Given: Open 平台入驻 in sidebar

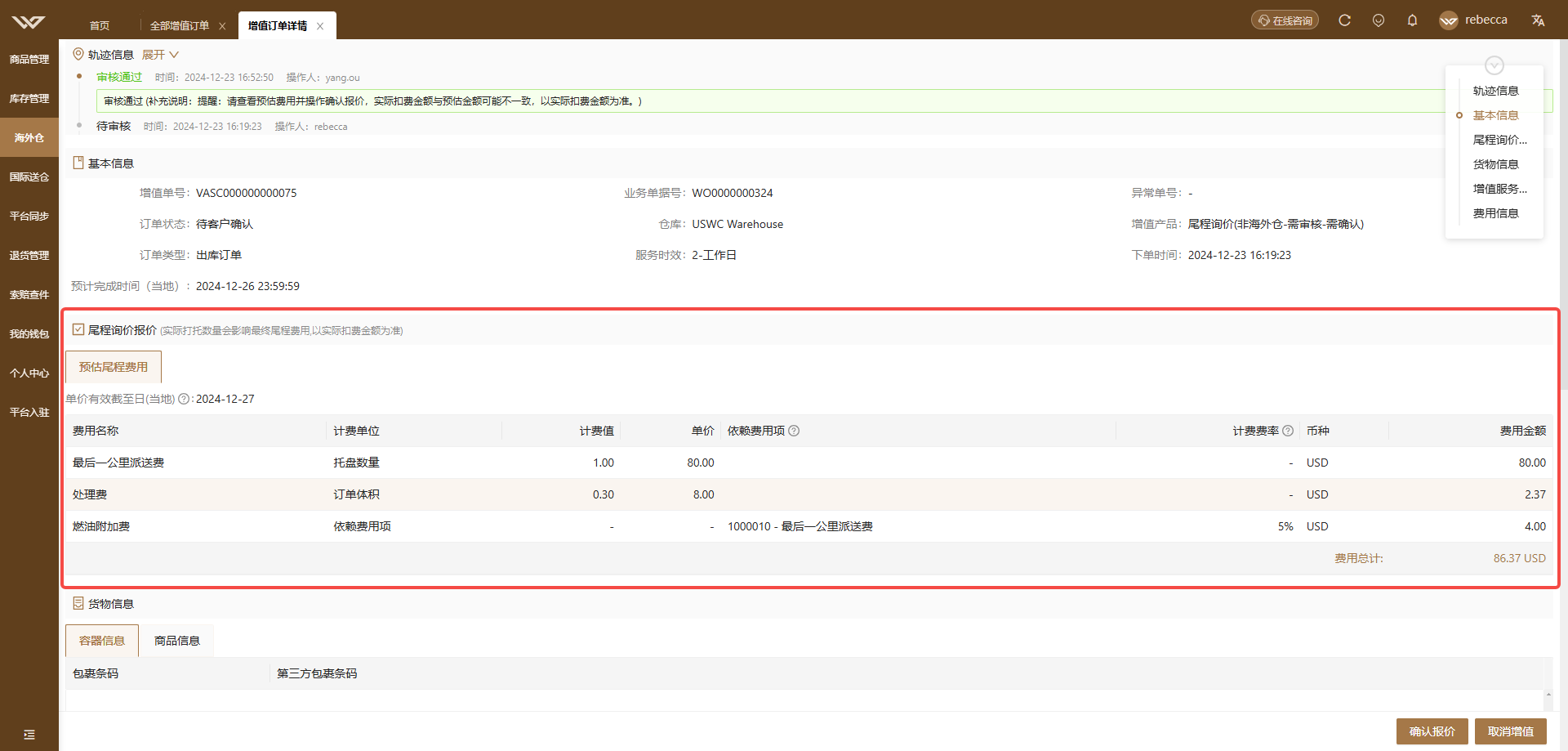Looking at the screenshot, I should pyautogui.click(x=29, y=412).
